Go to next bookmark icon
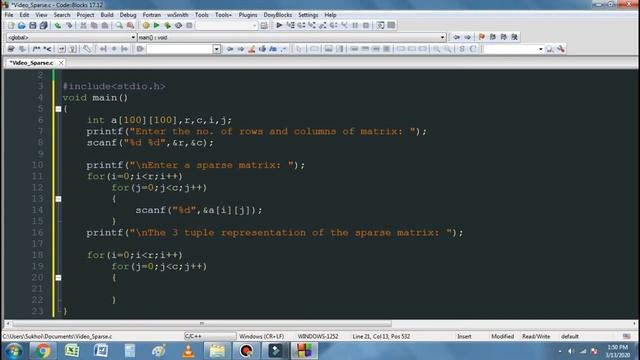The image size is (640, 360). click(503, 37)
